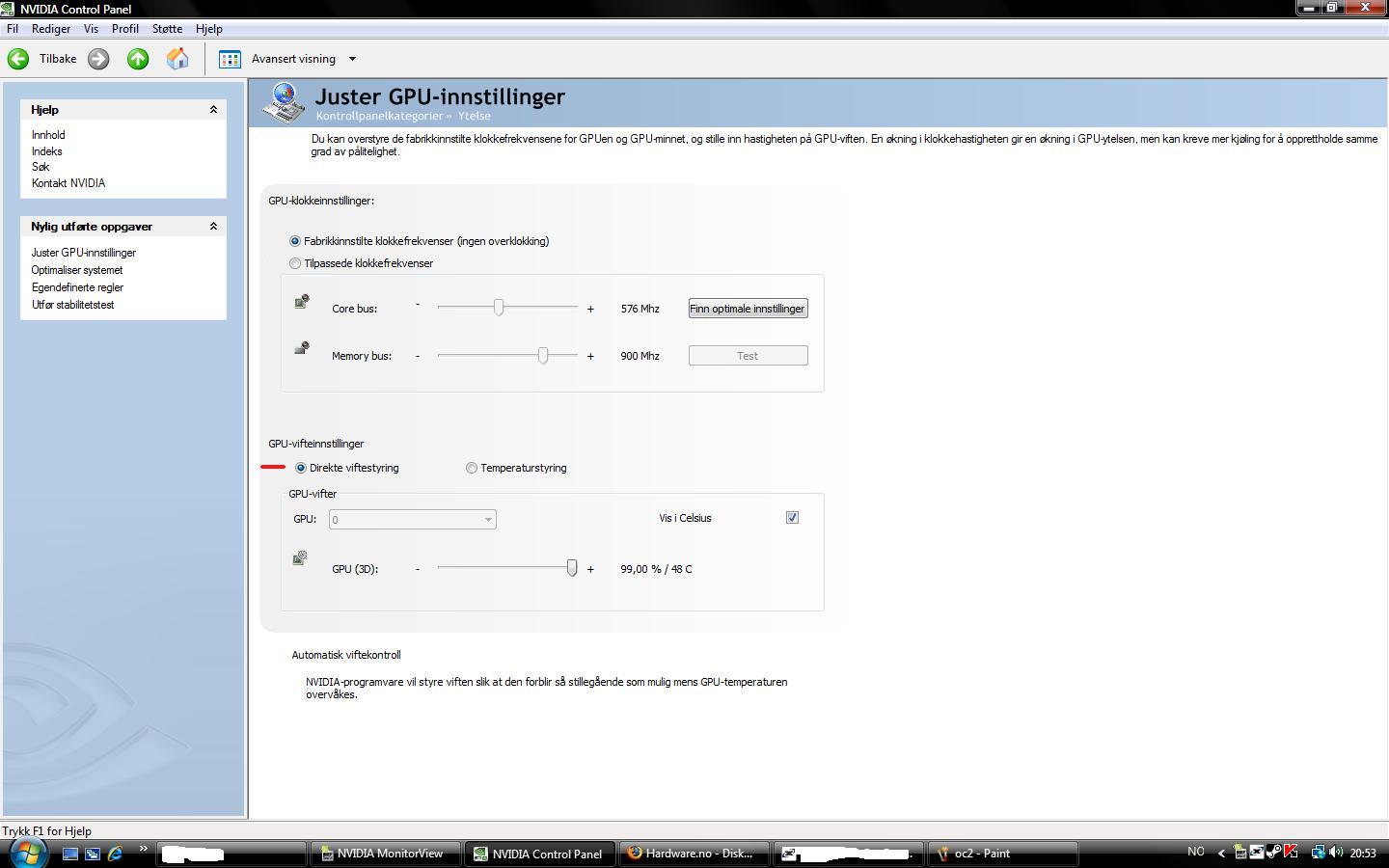Open Søk help link
This screenshot has height=868, width=1389.
pyautogui.click(x=41, y=167)
